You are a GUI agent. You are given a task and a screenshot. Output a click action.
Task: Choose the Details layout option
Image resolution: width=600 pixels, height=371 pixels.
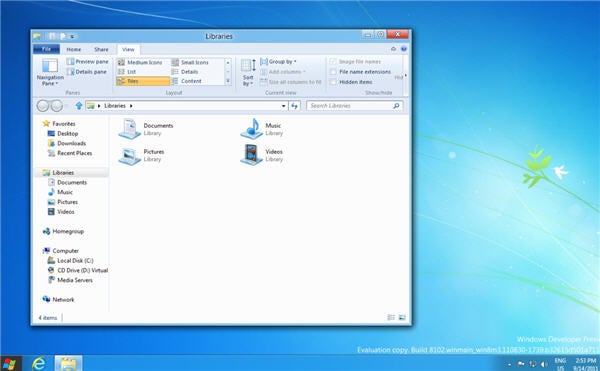(x=185, y=72)
